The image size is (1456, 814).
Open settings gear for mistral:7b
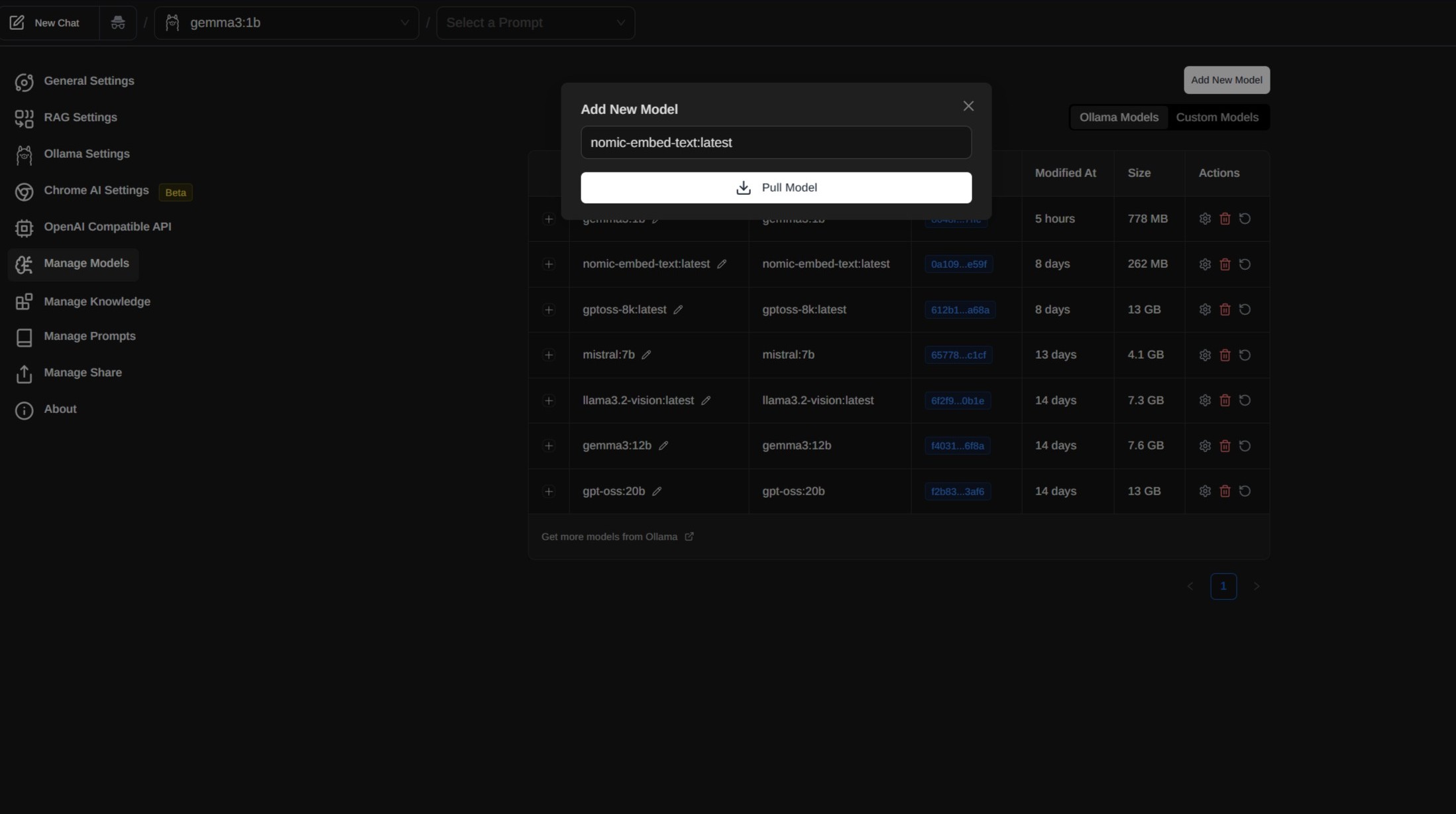pos(1205,355)
